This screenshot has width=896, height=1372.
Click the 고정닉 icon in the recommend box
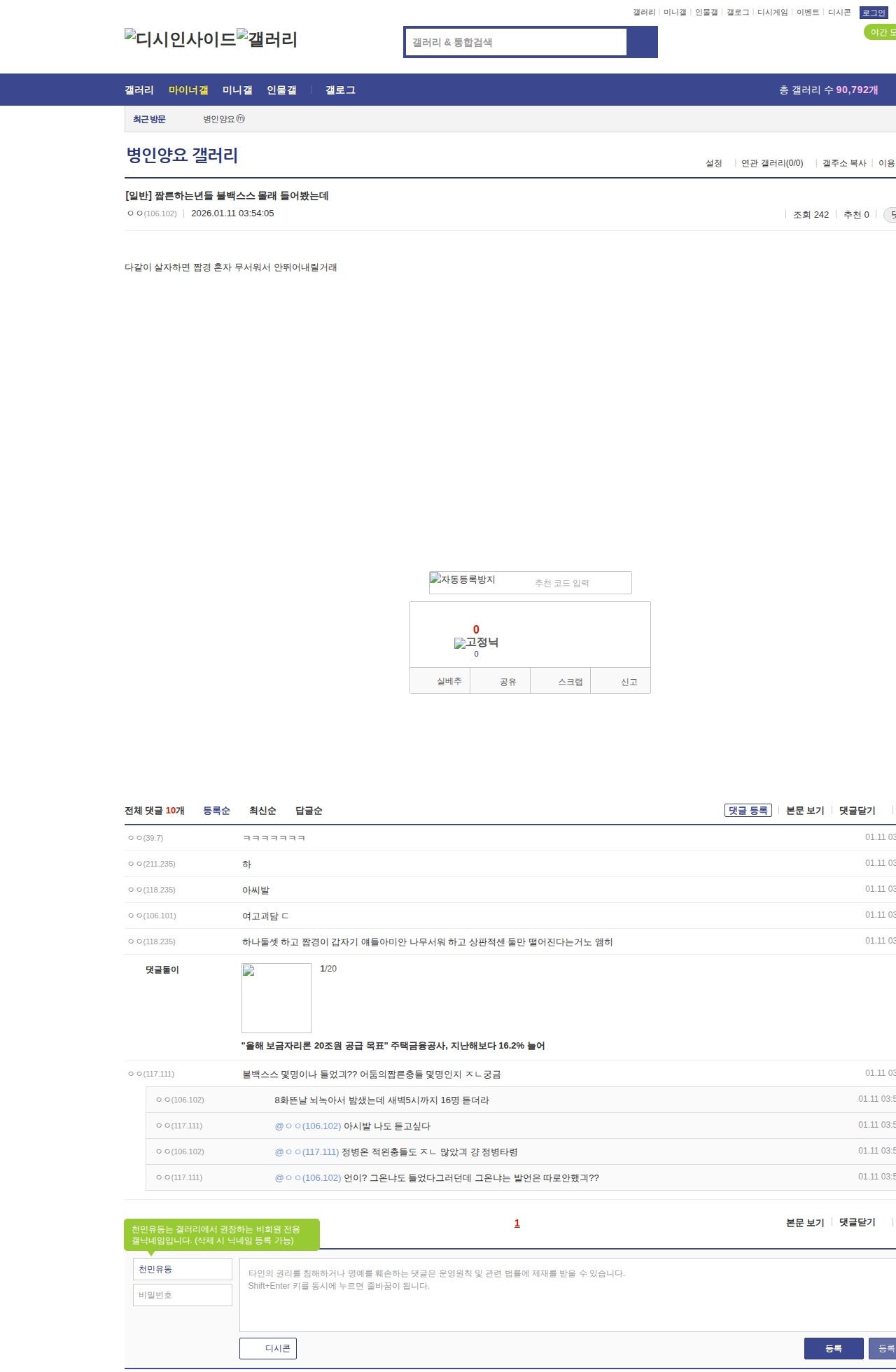click(x=476, y=643)
